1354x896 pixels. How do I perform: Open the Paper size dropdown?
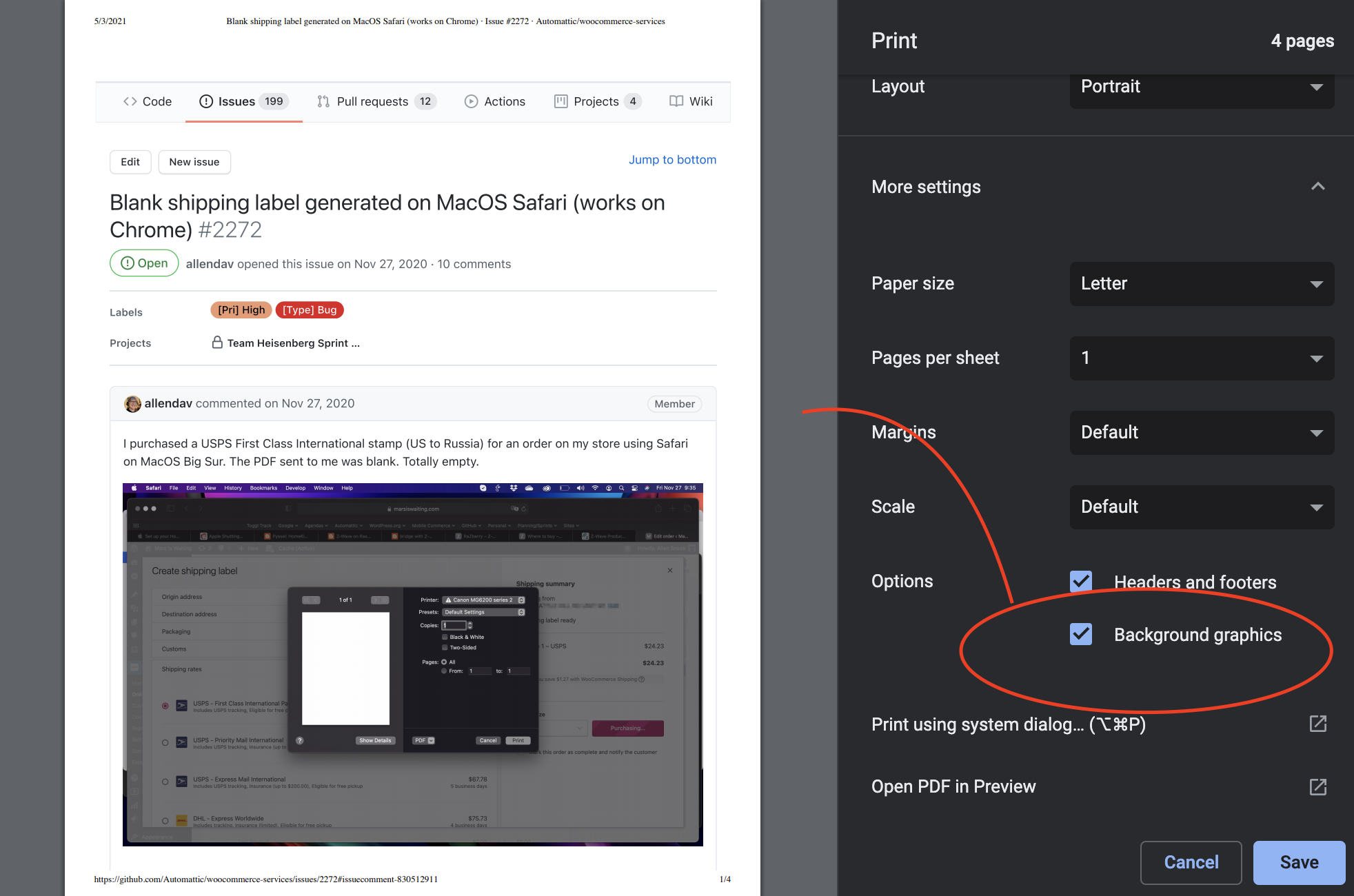1202,283
